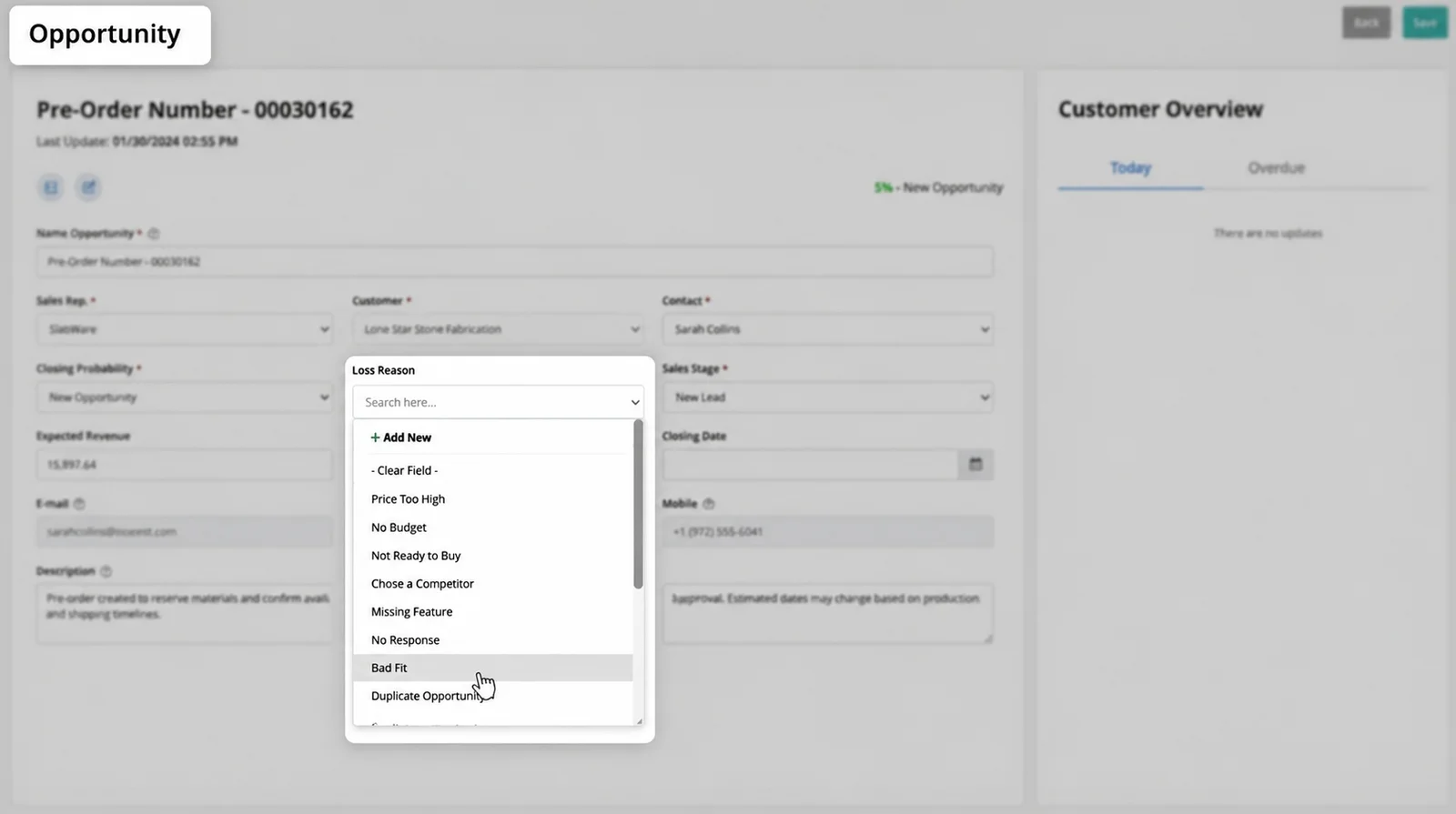Click the list view icon under Pre-Order Number

click(51, 187)
